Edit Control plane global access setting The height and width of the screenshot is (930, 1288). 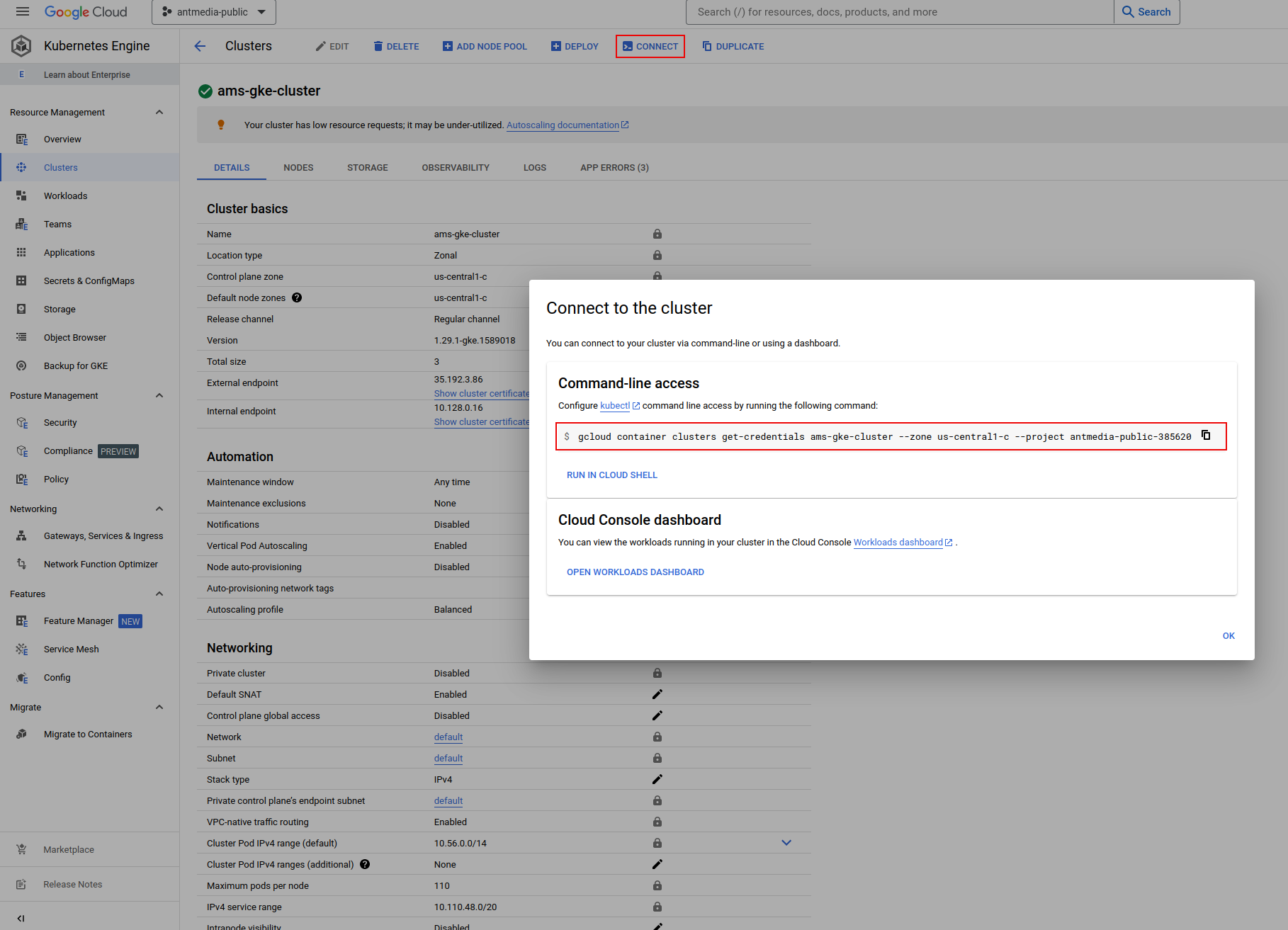pyautogui.click(x=657, y=715)
